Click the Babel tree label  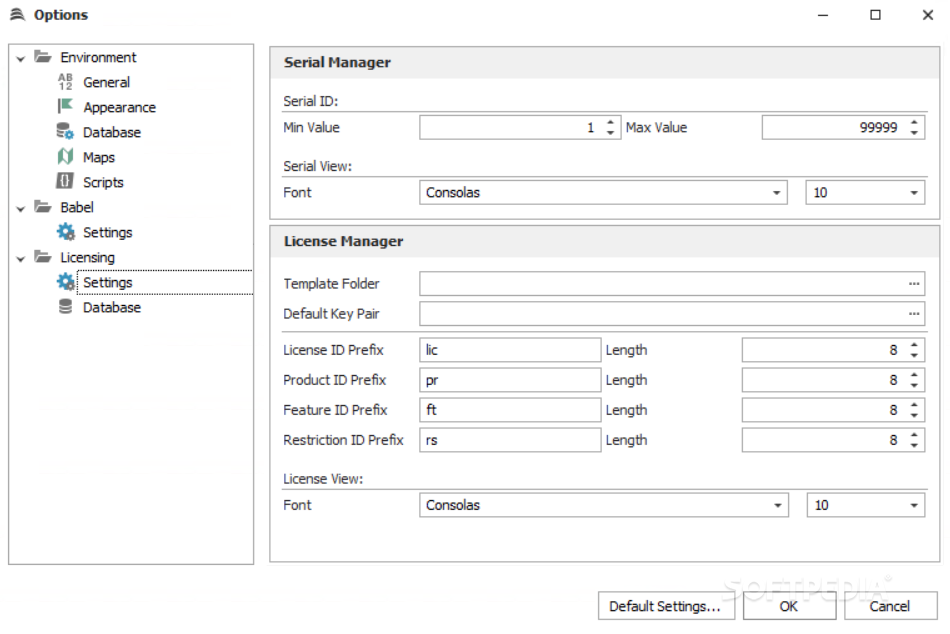point(77,207)
